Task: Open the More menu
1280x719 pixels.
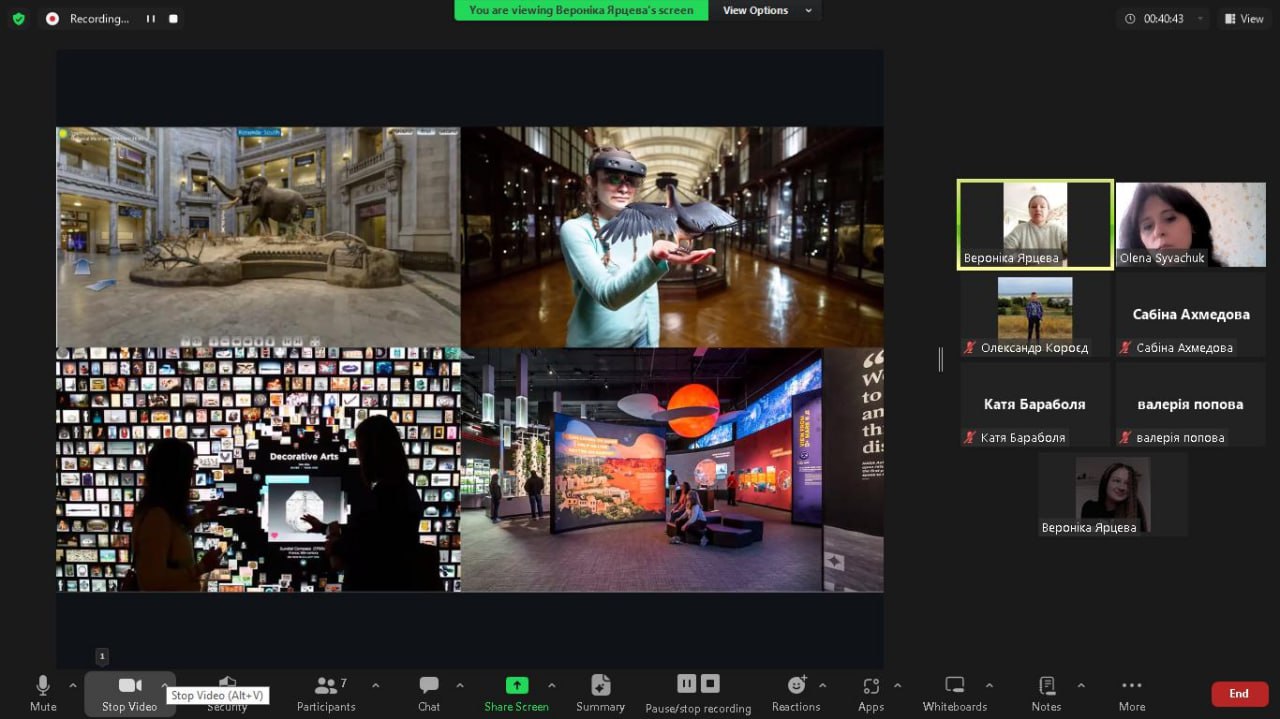Action: (x=1132, y=693)
